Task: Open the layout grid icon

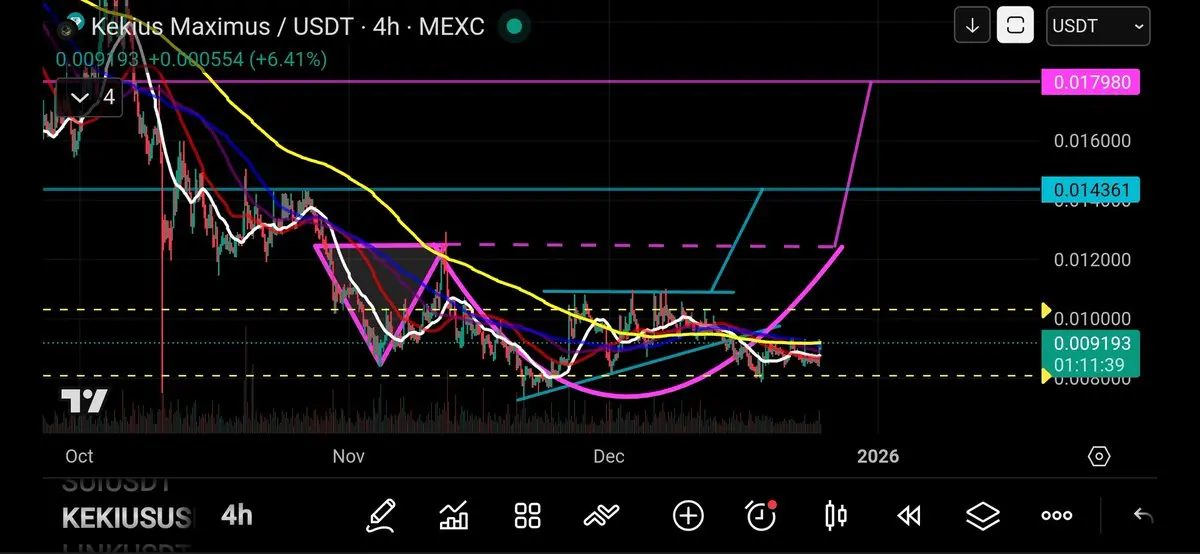Action: pyautogui.click(x=528, y=515)
